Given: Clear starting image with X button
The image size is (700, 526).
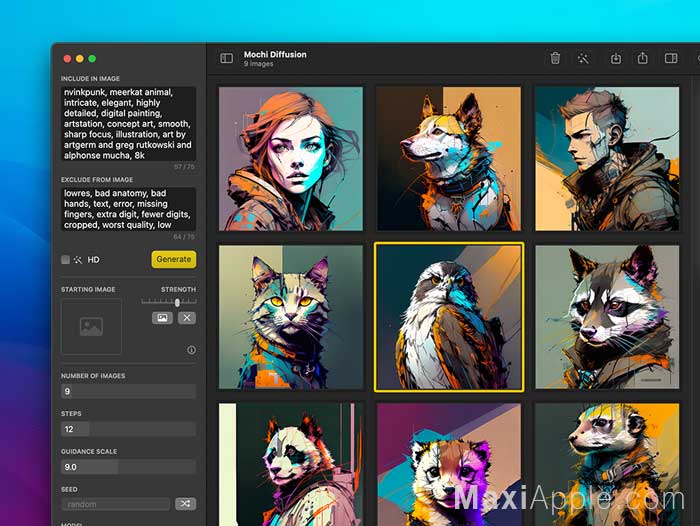Looking at the screenshot, I should point(187,318).
